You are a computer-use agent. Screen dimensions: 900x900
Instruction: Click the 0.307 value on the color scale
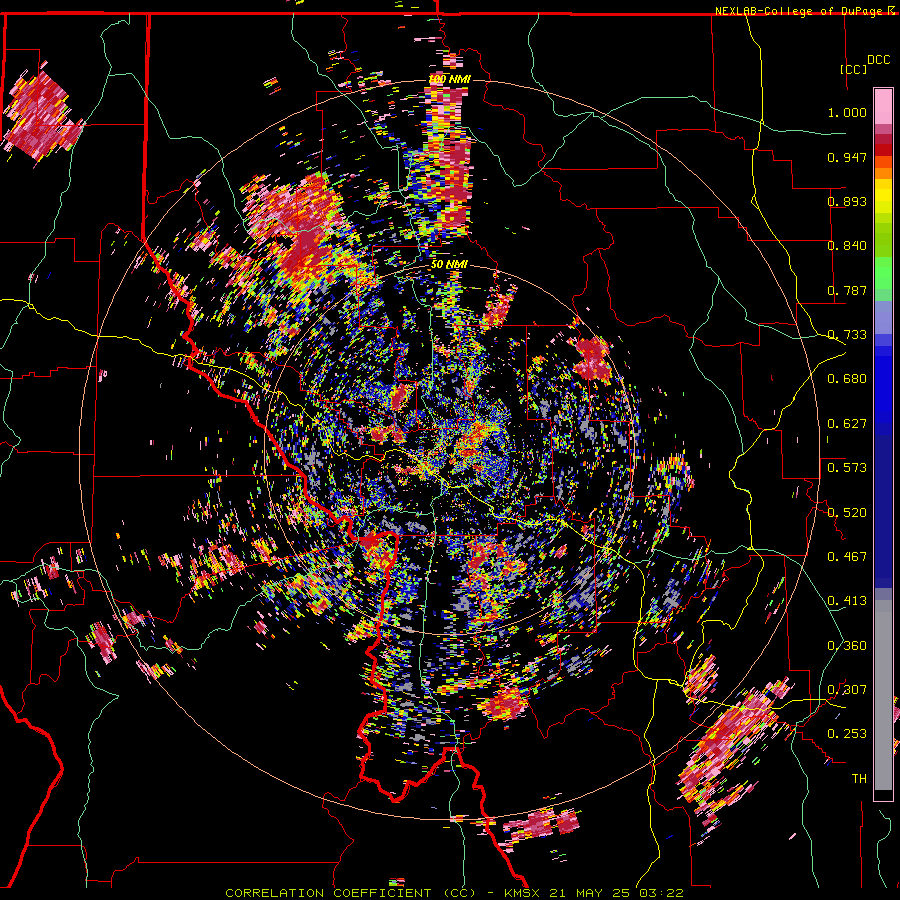coord(847,690)
